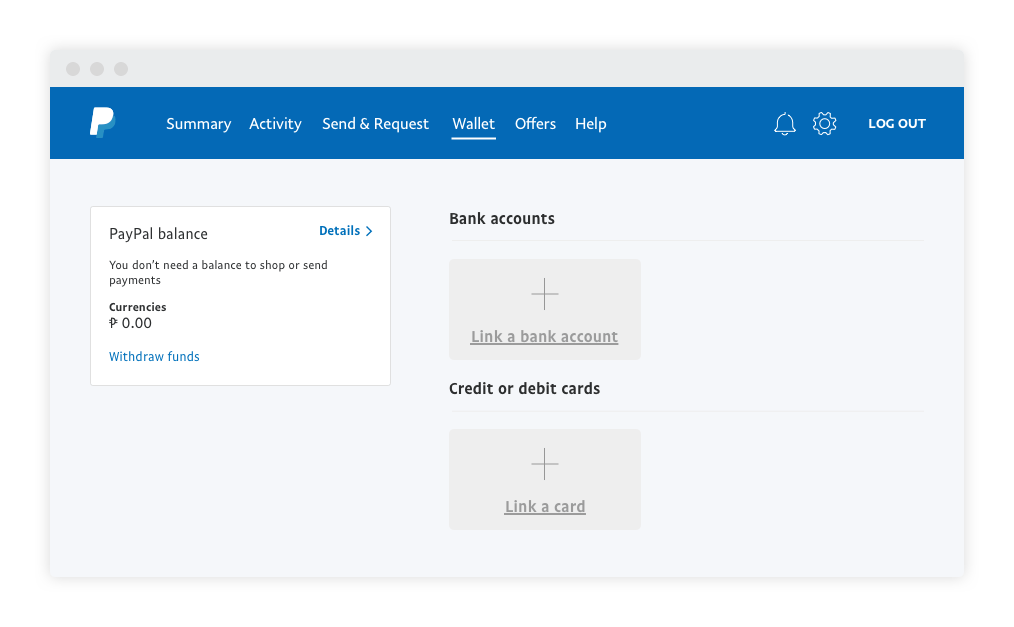
Task: Open the PayPal balance Details link
Action: tap(339, 231)
